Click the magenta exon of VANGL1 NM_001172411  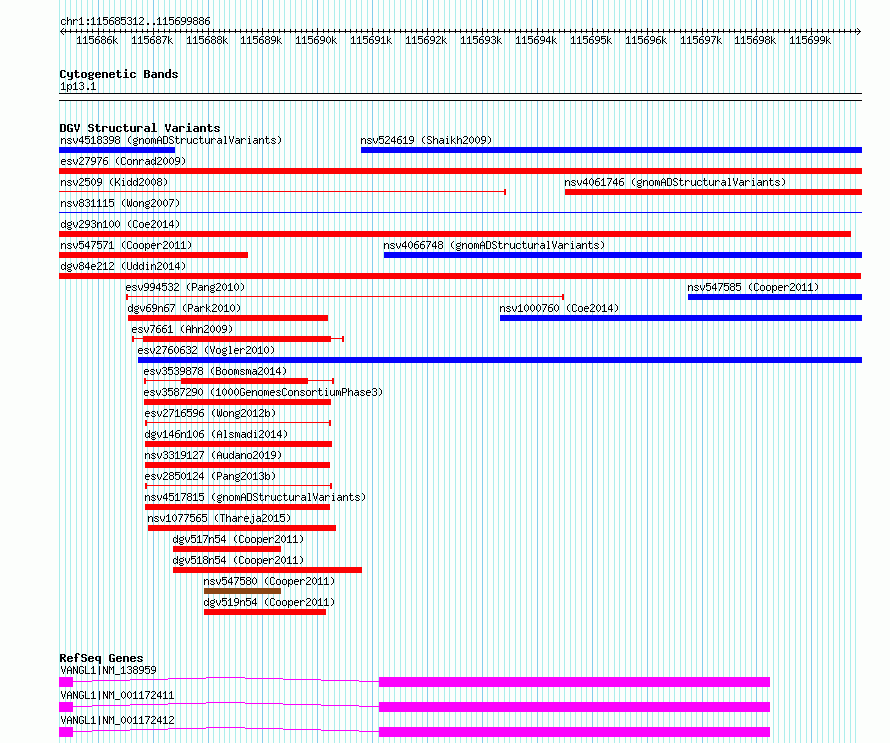[x=574, y=707]
